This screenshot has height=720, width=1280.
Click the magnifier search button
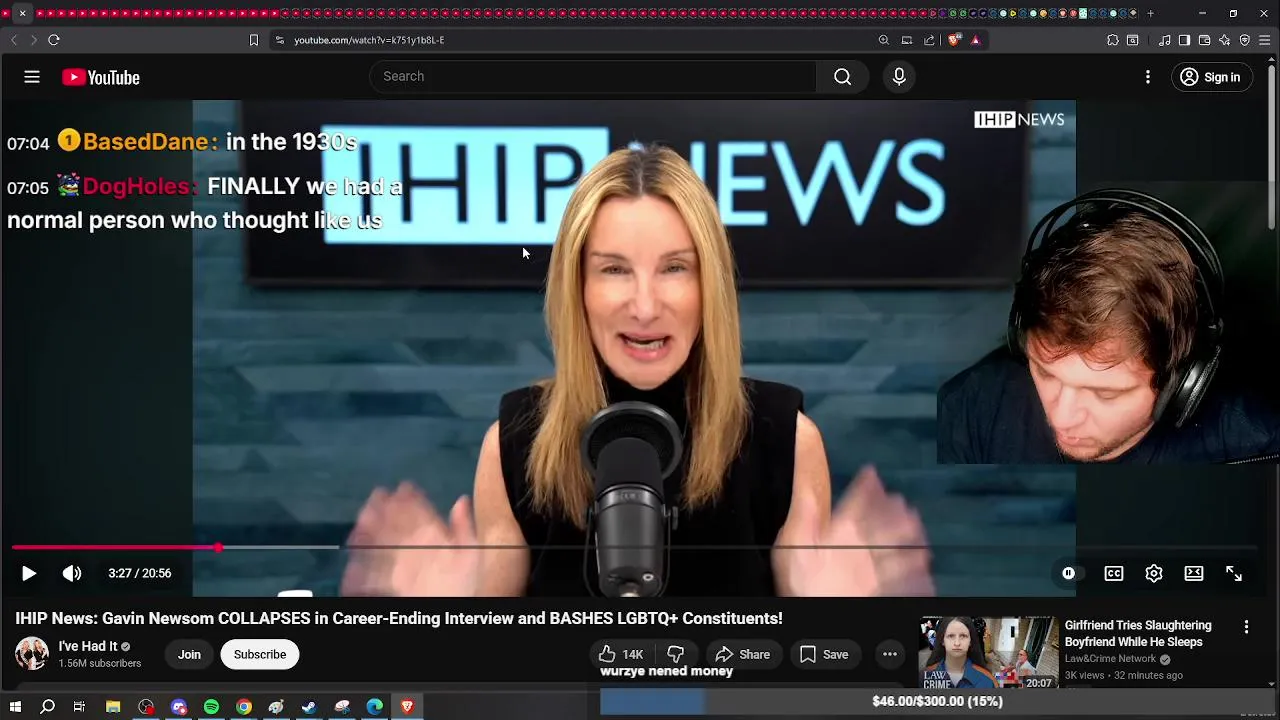842,77
